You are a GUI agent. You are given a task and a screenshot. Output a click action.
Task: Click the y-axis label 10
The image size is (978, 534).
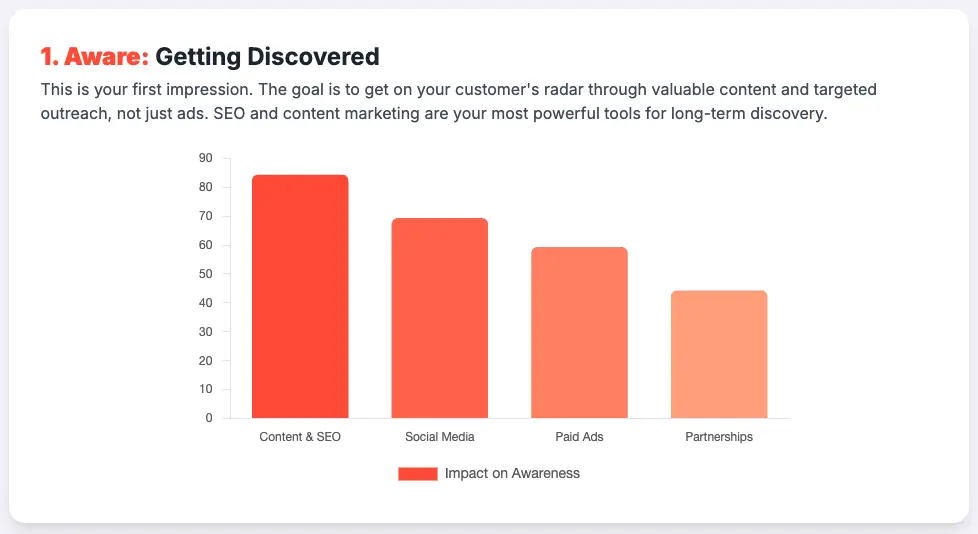click(x=206, y=389)
